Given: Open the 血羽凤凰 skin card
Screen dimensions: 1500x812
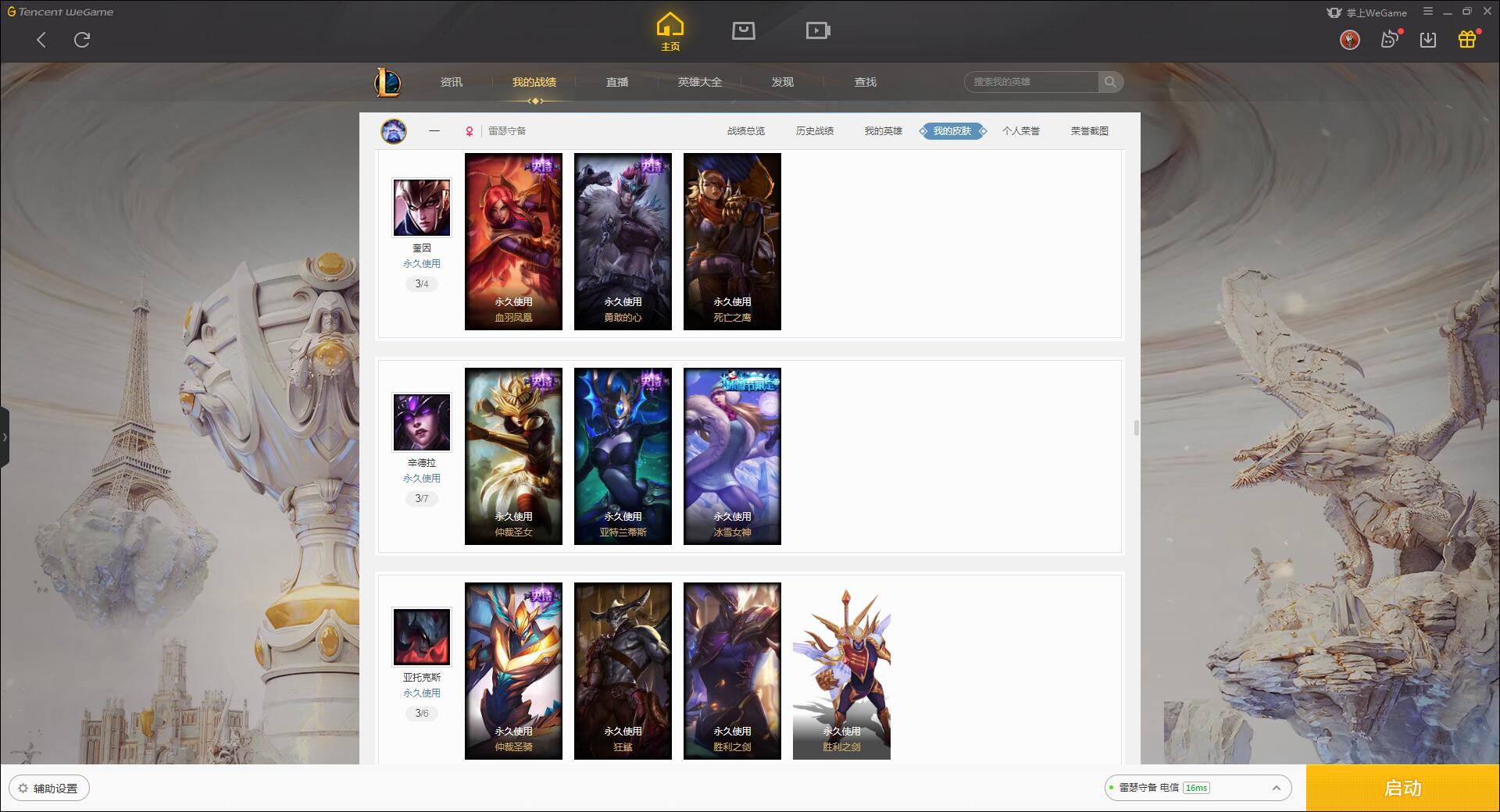Looking at the screenshot, I should (x=513, y=241).
